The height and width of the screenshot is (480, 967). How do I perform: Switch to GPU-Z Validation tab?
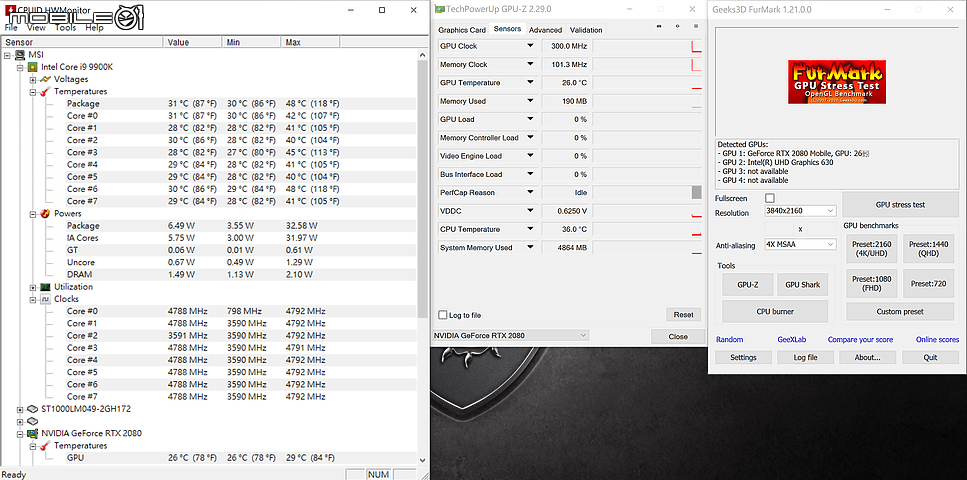click(586, 30)
